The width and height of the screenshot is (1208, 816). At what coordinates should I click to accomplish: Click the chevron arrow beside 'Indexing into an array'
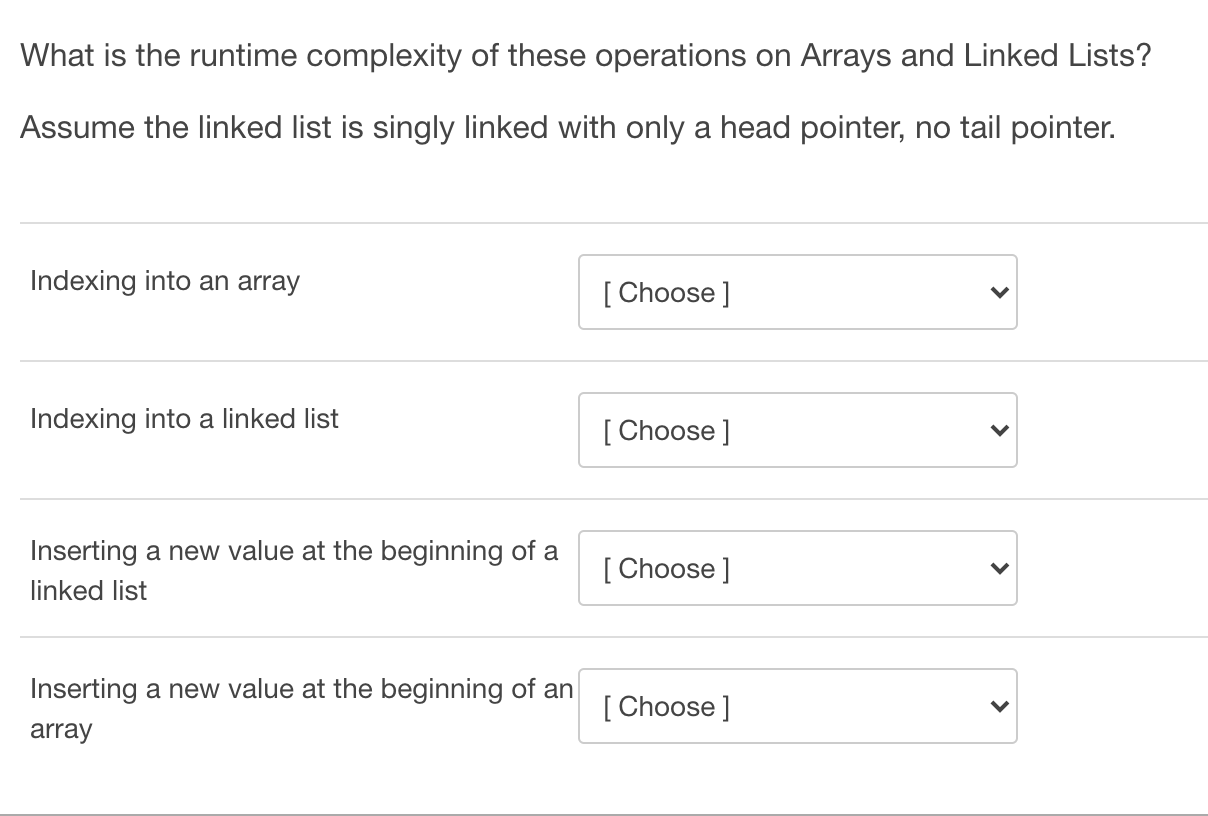click(996, 293)
